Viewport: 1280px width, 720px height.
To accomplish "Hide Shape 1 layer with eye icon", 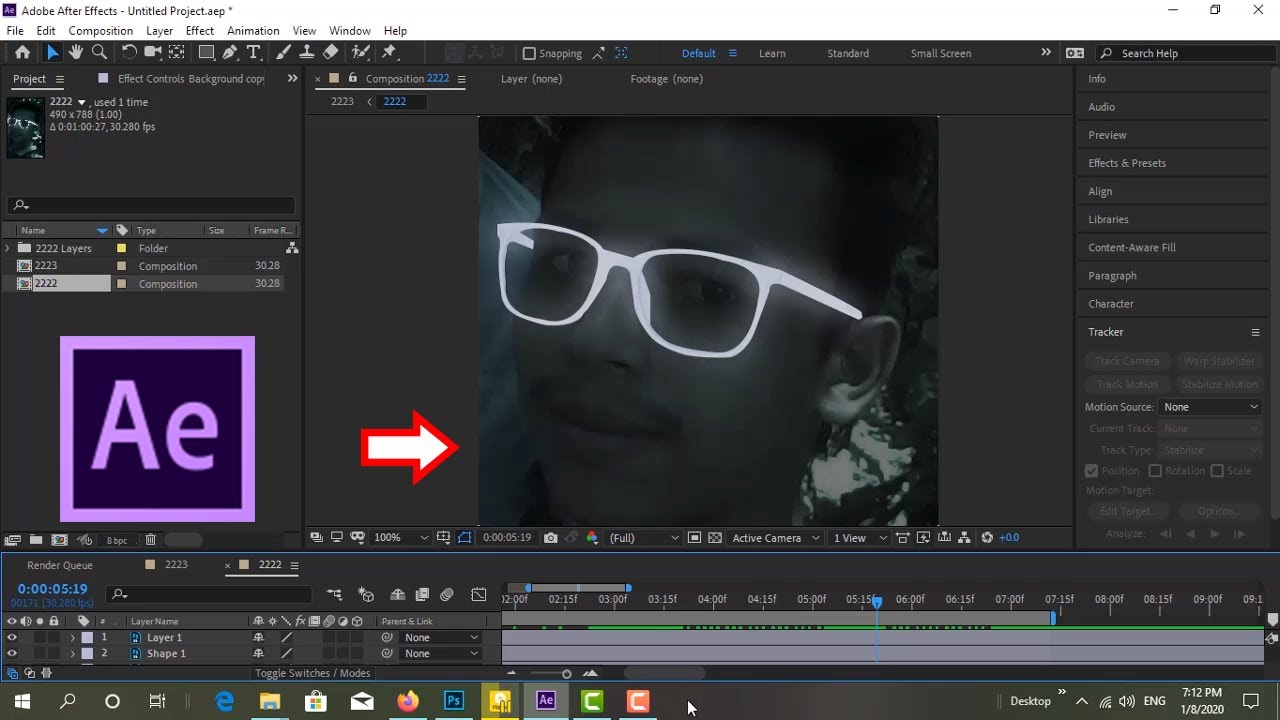I will point(12,654).
